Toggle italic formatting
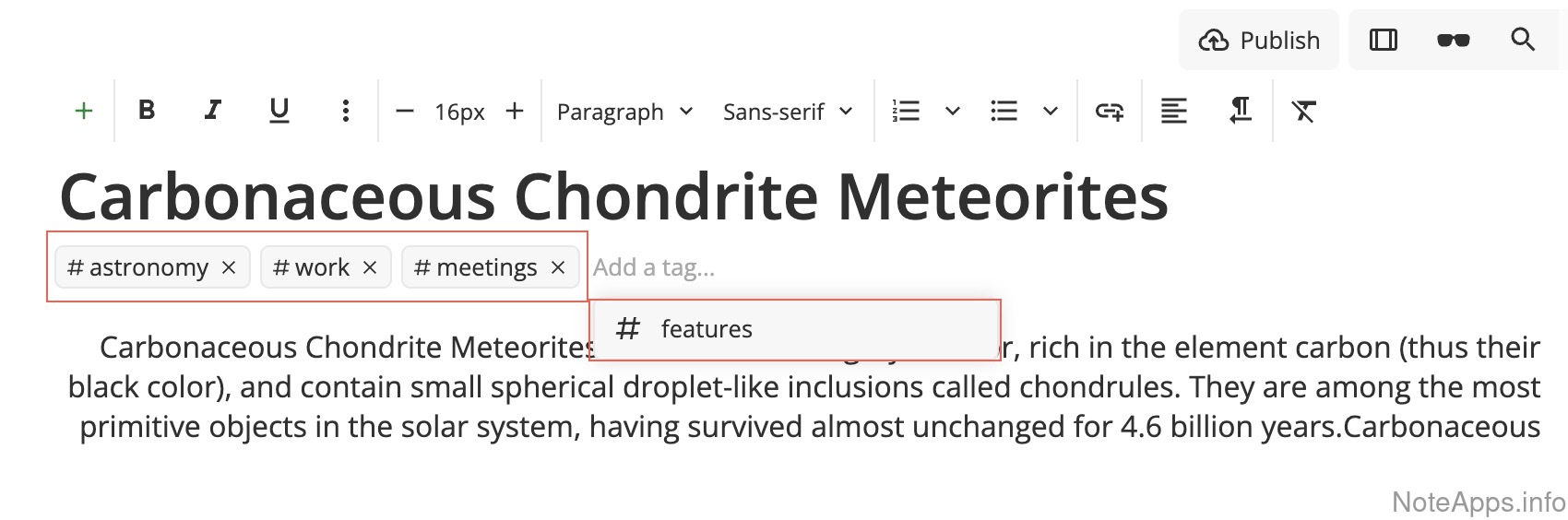 (212, 111)
